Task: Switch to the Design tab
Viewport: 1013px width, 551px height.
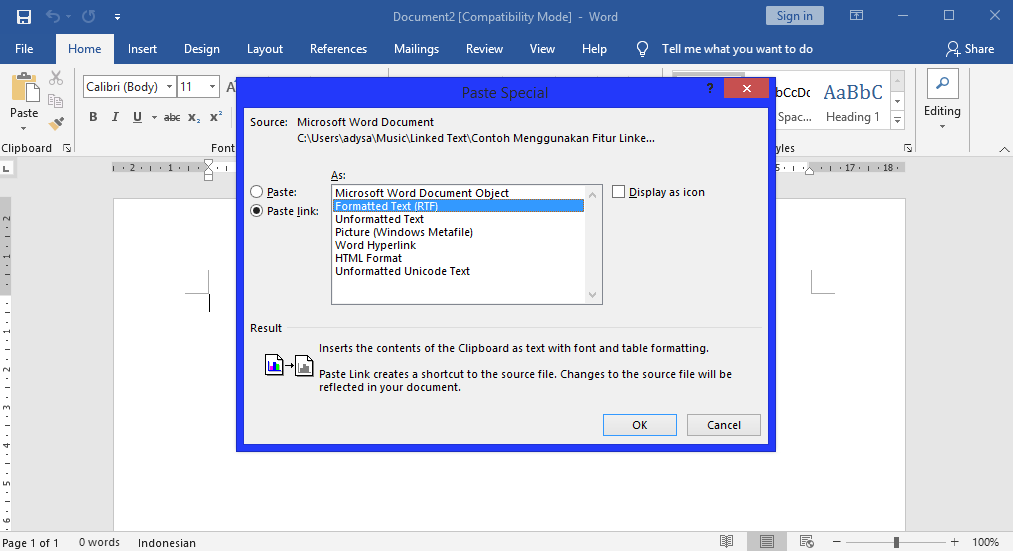Action: (x=202, y=49)
